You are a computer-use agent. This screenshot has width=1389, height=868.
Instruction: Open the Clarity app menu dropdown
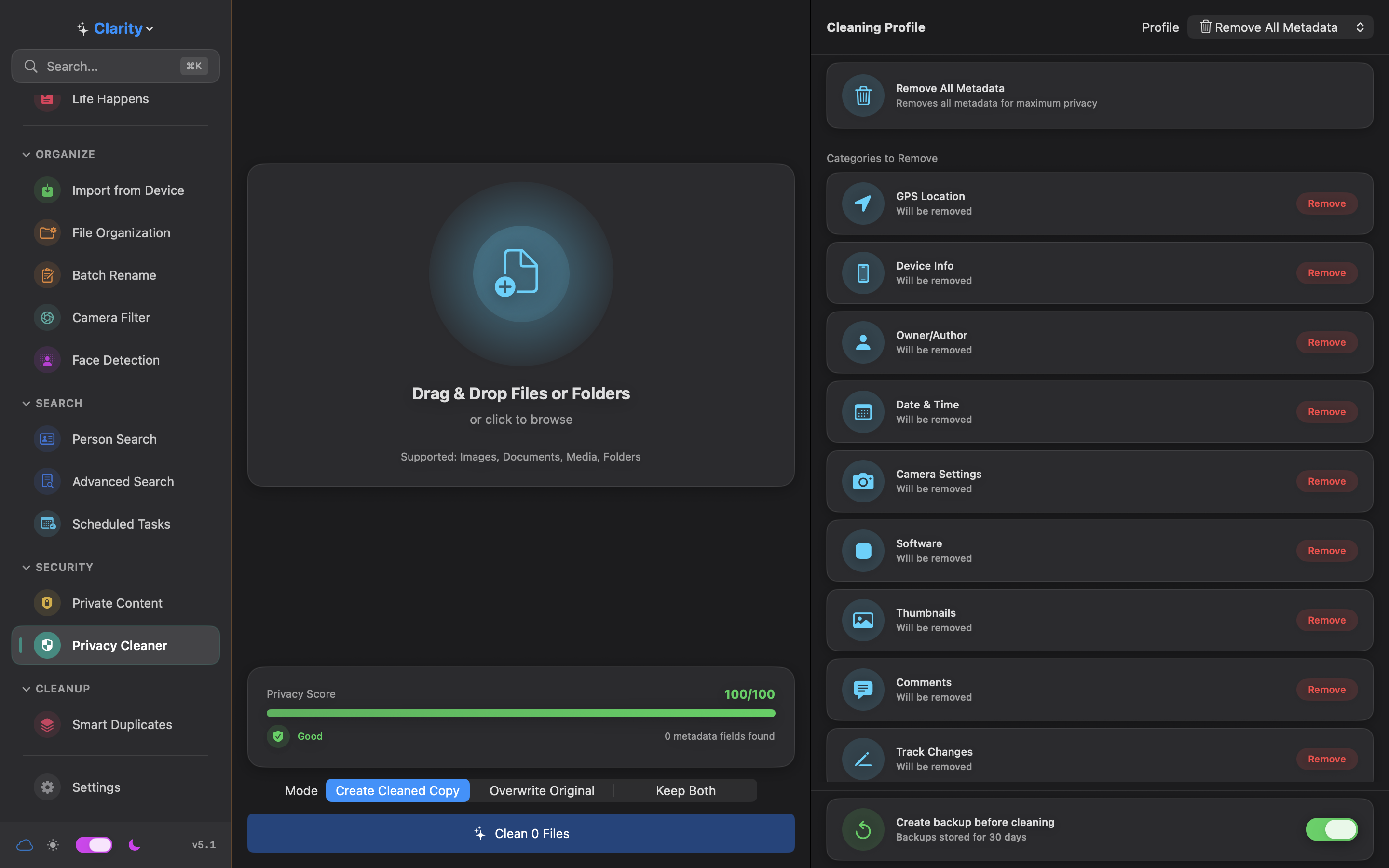coord(114,27)
